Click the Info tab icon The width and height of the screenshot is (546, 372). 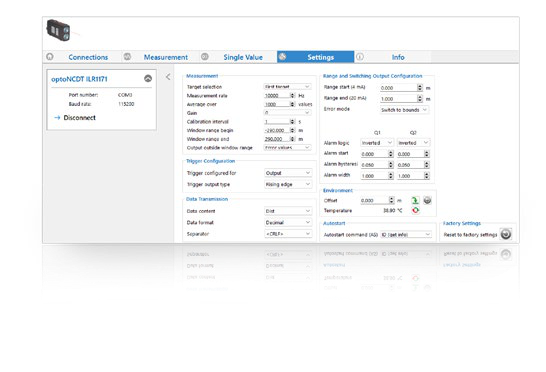click(360, 57)
